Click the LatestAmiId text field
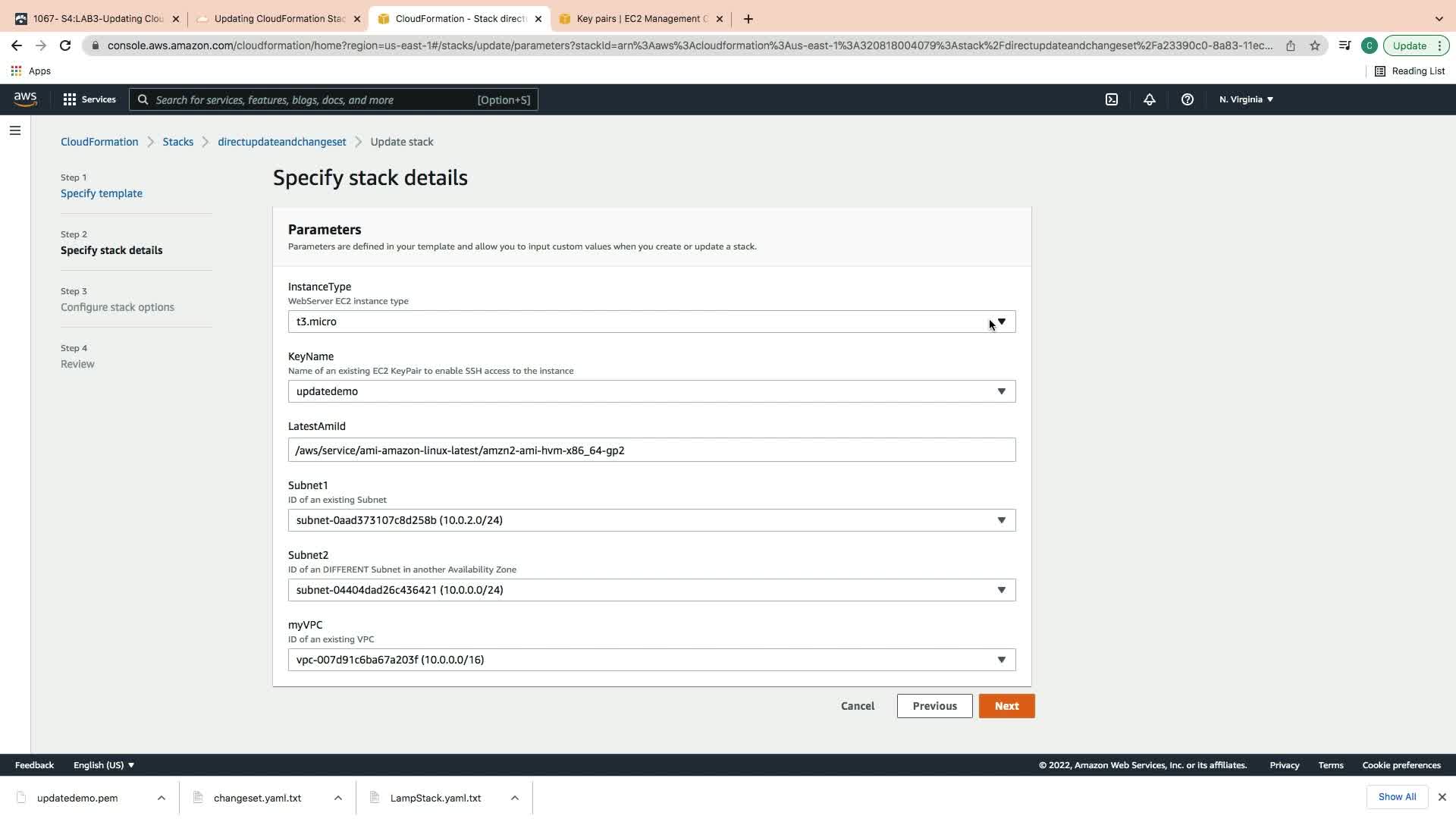Viewport: 1456px width, 819px height. click(x=651, y=450)
